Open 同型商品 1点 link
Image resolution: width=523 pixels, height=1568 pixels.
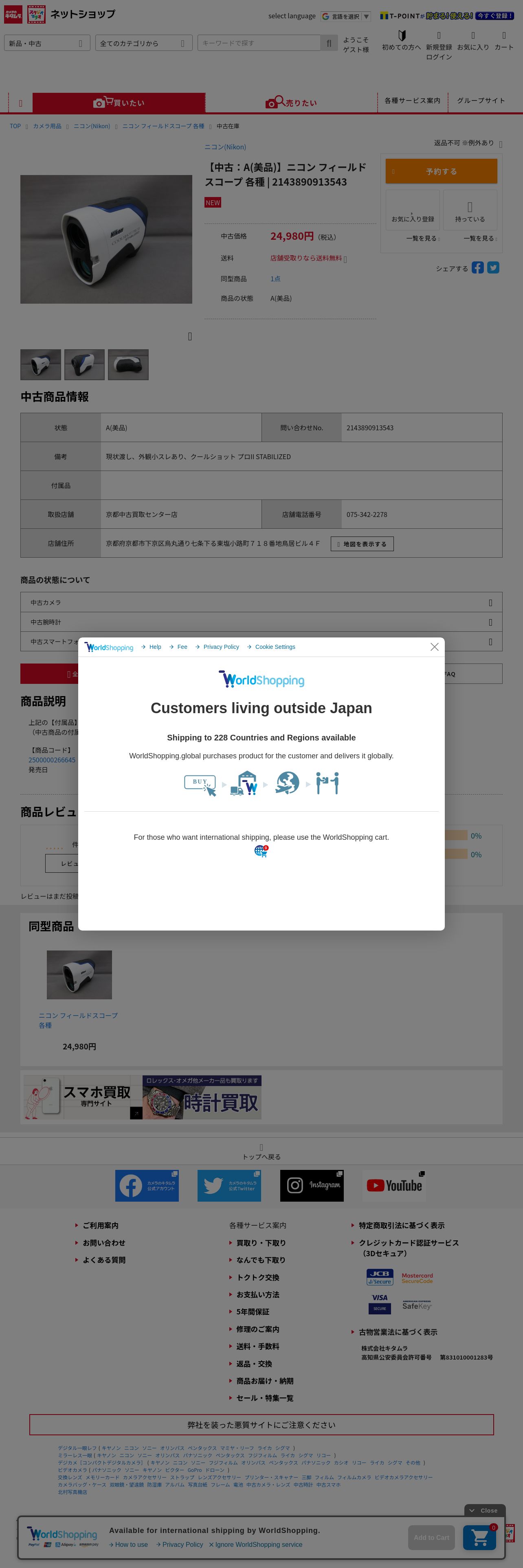(275, 279)
